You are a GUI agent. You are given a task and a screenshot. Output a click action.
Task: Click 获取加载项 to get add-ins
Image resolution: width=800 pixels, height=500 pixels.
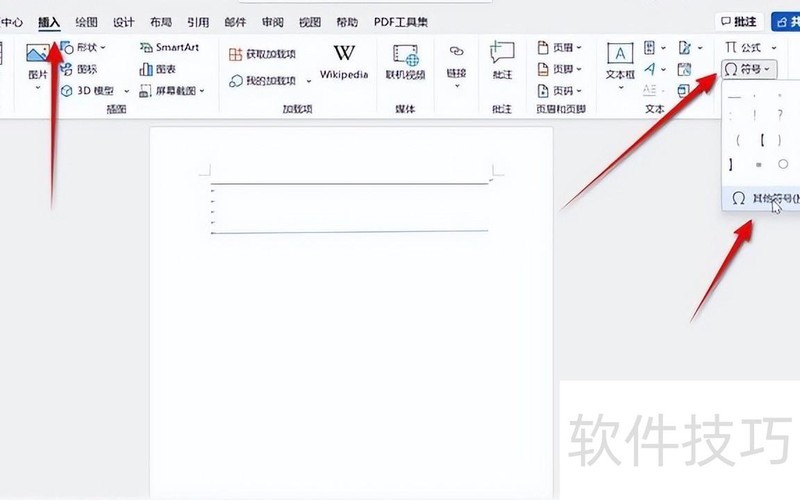coord(262,54)
